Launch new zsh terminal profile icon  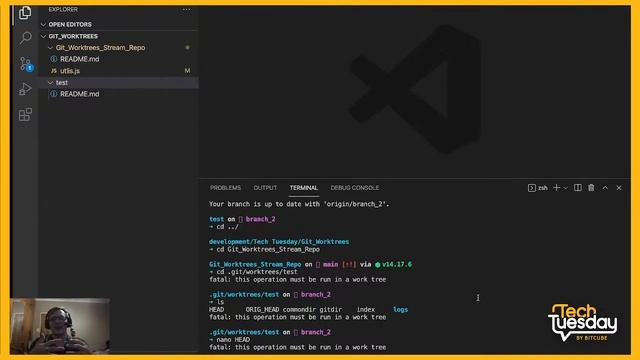tap(531, 188)
